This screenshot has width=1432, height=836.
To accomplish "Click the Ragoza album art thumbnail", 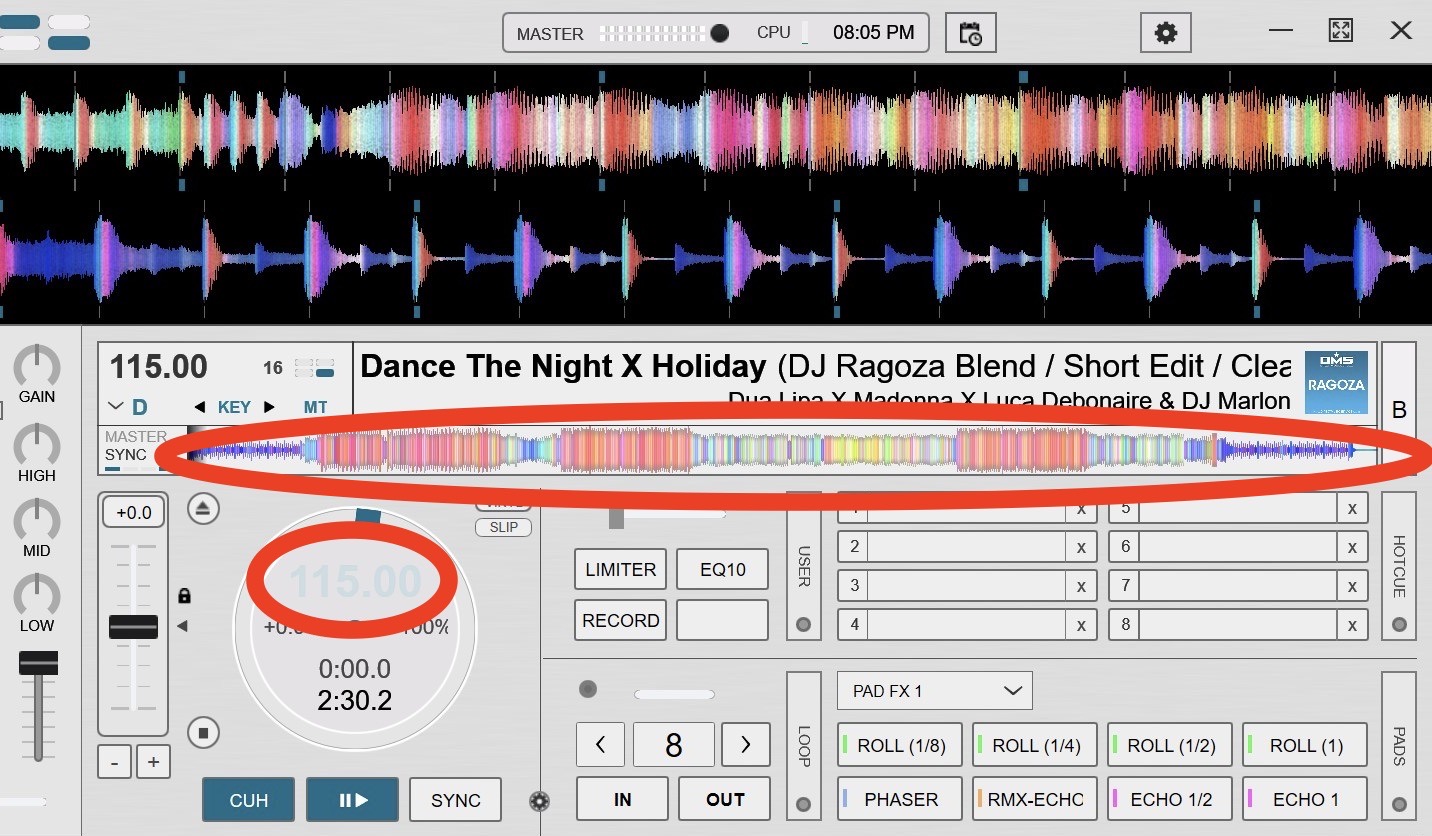I will [x=1336, y=382].
